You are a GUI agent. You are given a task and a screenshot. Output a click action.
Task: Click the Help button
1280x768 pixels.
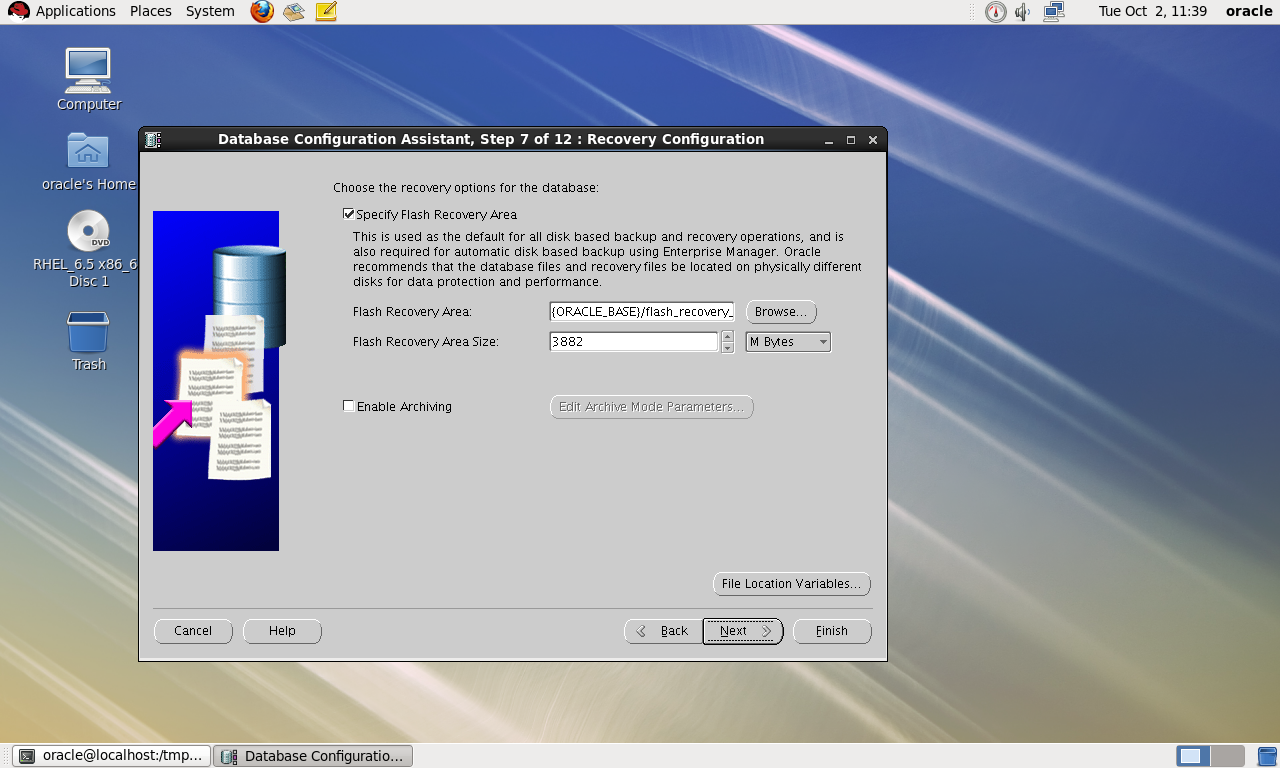point(282,631)
